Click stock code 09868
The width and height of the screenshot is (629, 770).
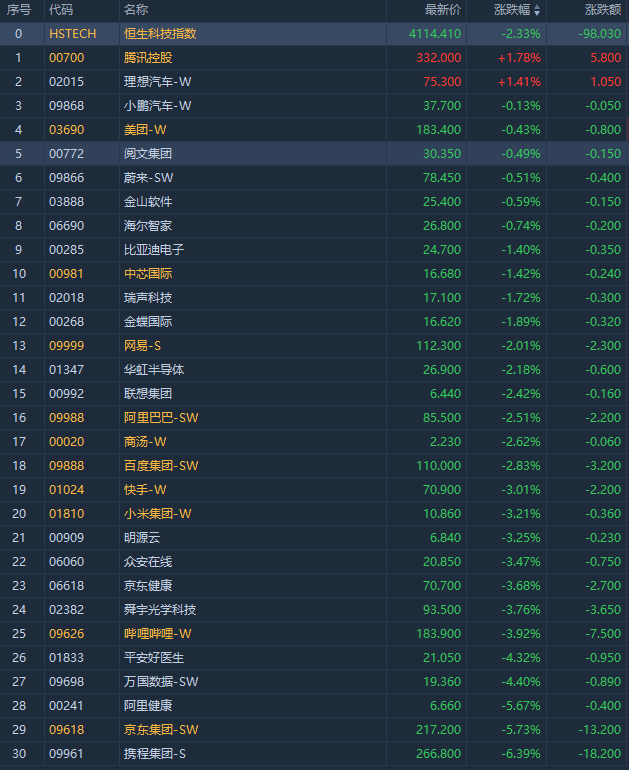tap(67, 106)
